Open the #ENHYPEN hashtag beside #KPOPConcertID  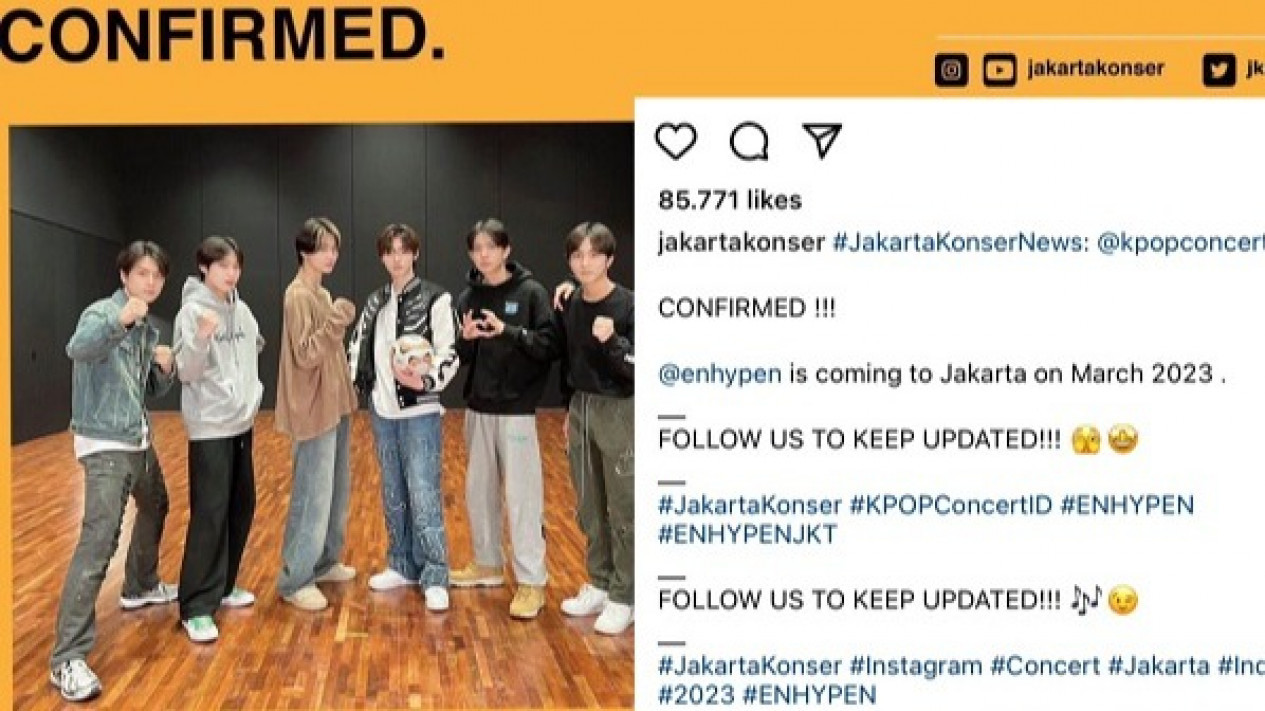1127,505
